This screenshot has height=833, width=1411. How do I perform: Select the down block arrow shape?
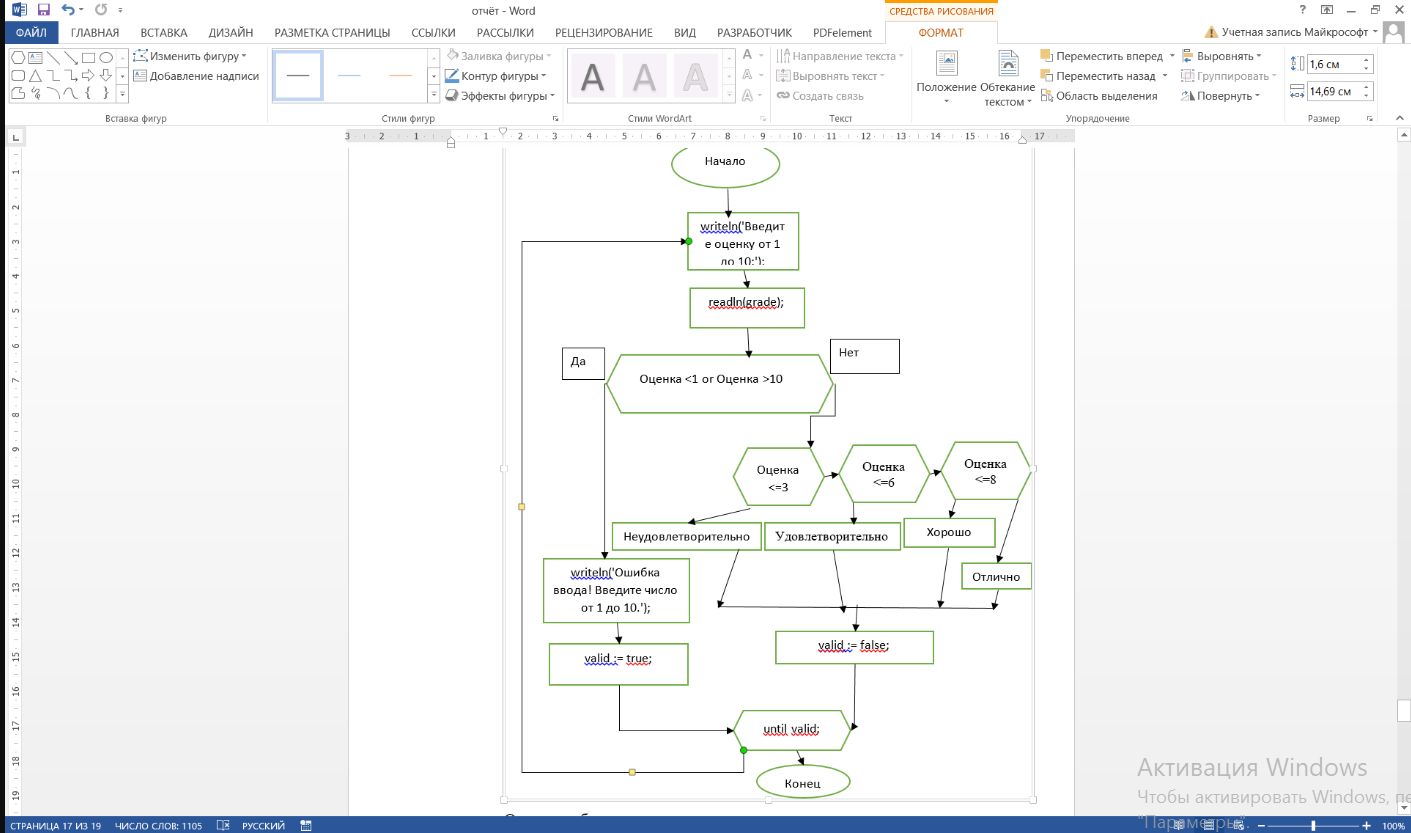coord(106,75)
